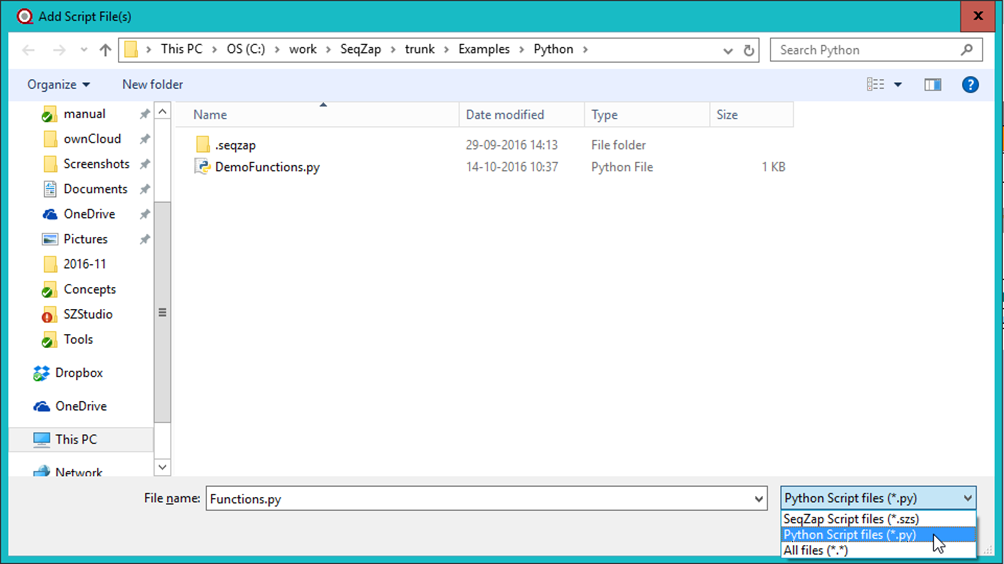Image resolution: width=1004 pixels, height=564 pixels.
Task: Choose Python Script files (*.py) option
Action: pos(878,535)
